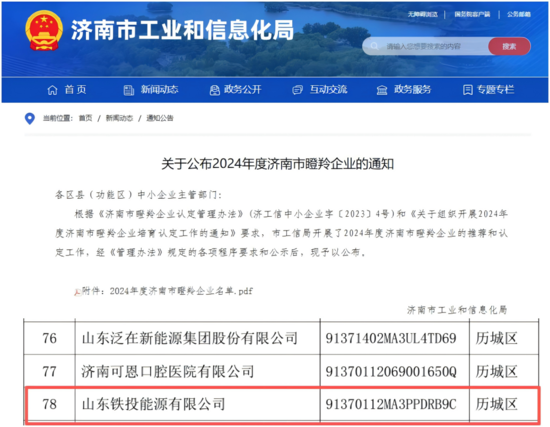Click the 政务公开 menu icon
This screenshot has height=427, width=550.
tap(214, 90)
